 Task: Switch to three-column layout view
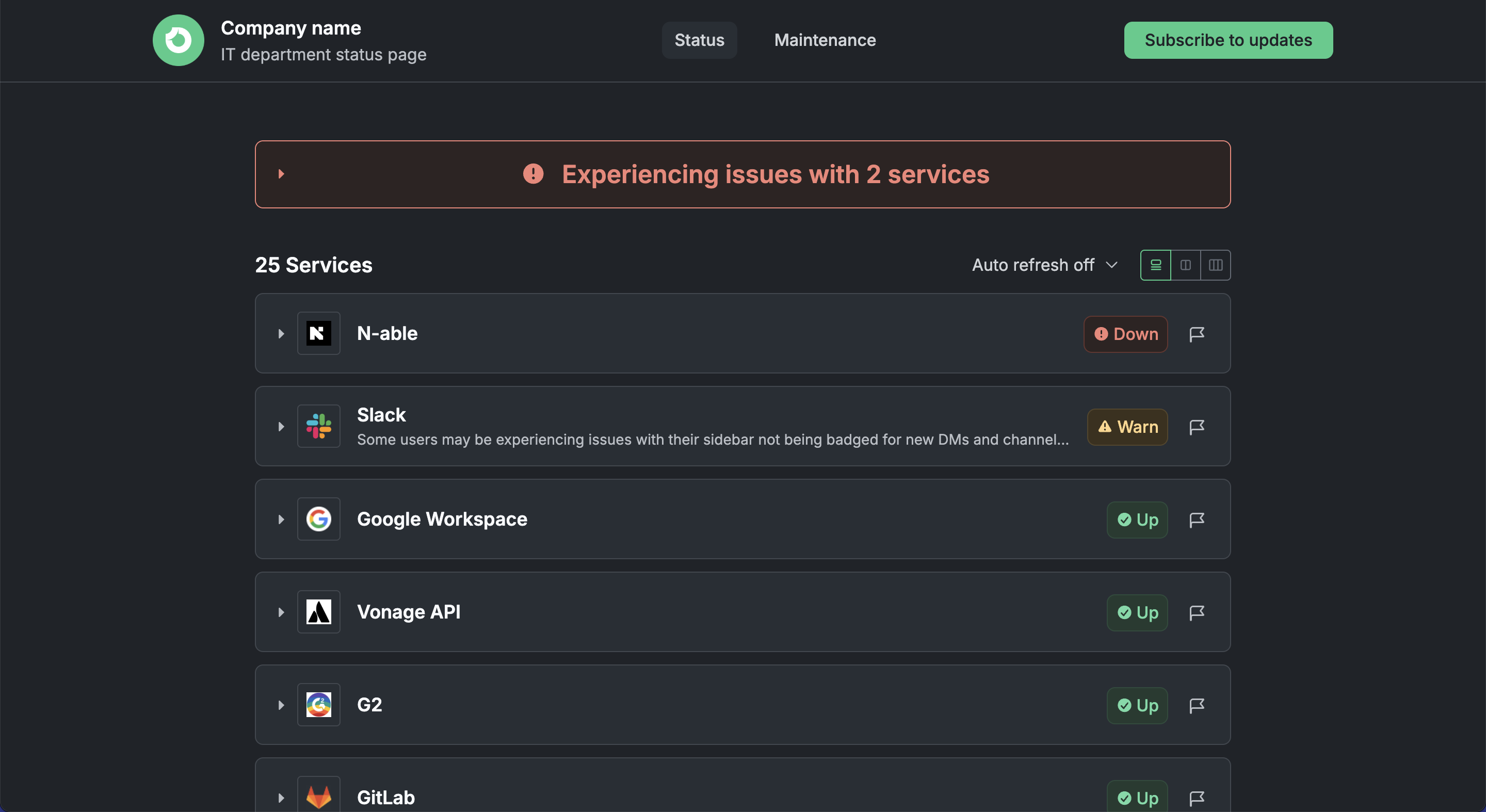1216,265
